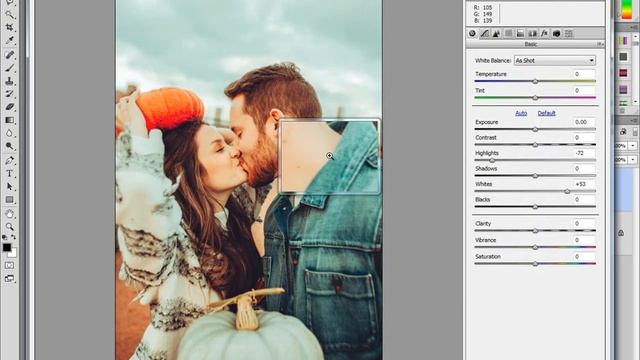640x360 pixels.
Task: Select the Eraser tool
Action: [x=9, y=107]
